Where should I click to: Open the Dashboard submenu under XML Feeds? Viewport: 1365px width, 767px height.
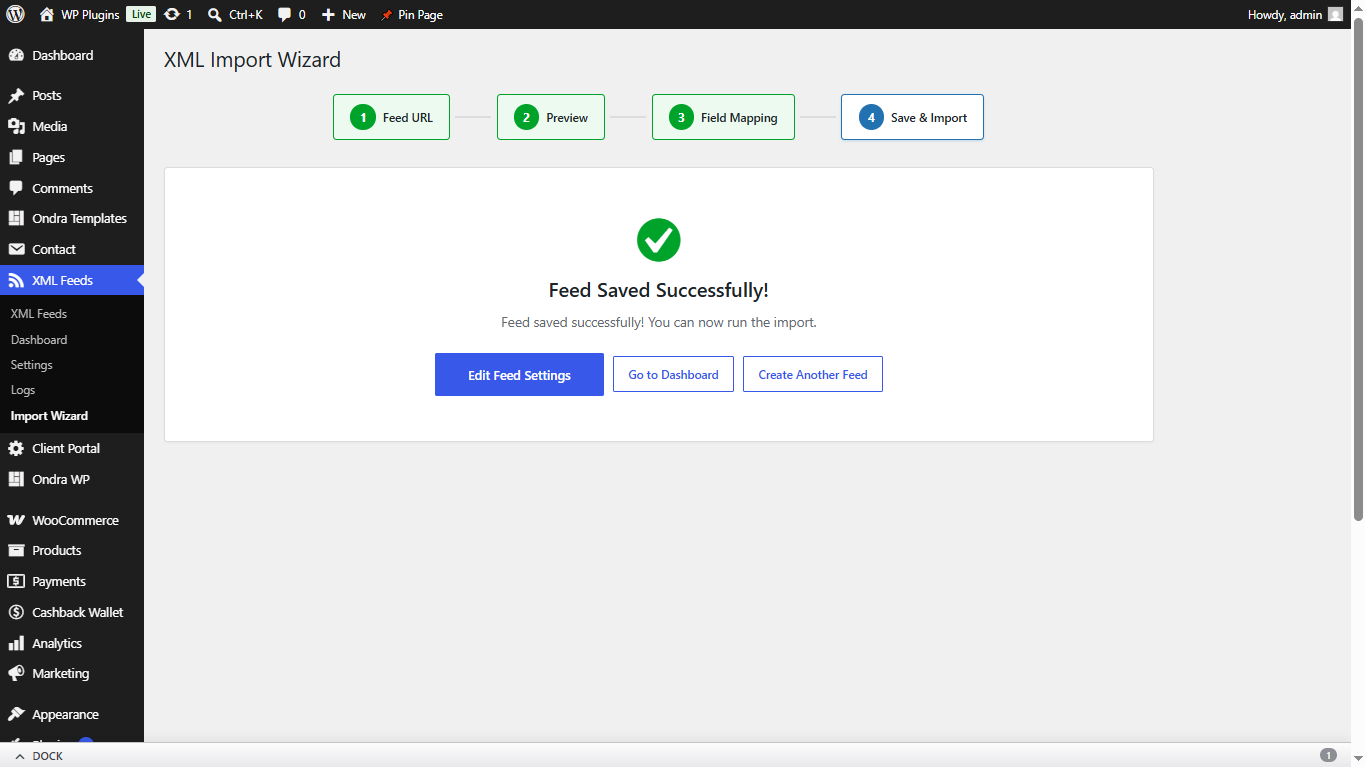point(39,340)
